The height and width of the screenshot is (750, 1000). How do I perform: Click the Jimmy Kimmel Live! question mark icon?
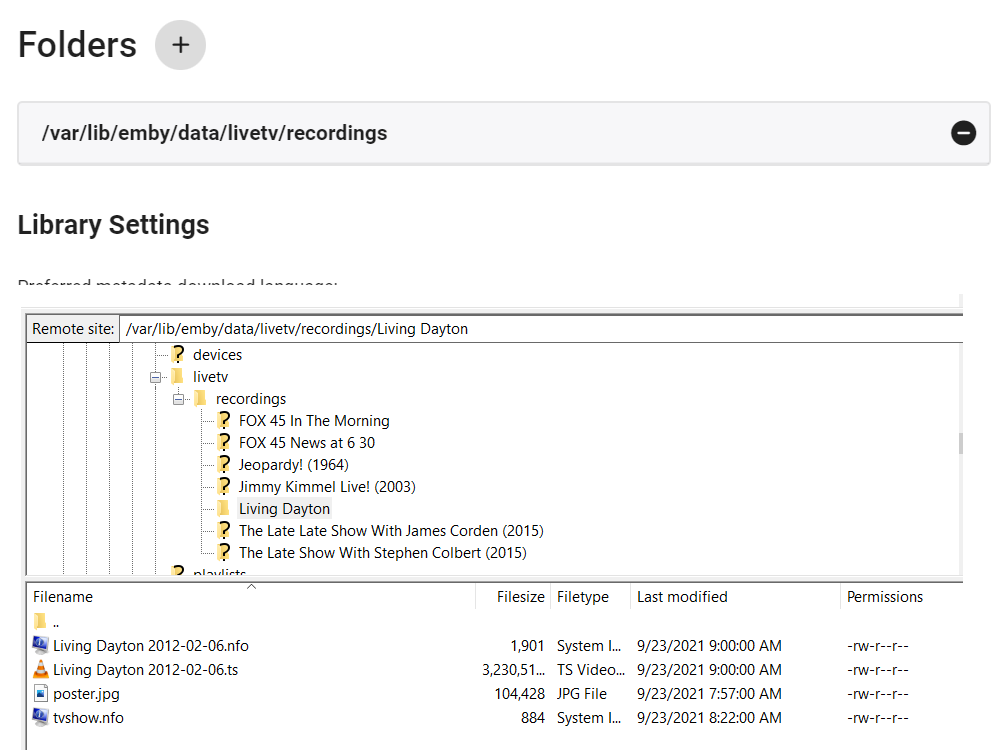(x=224, y=487)
